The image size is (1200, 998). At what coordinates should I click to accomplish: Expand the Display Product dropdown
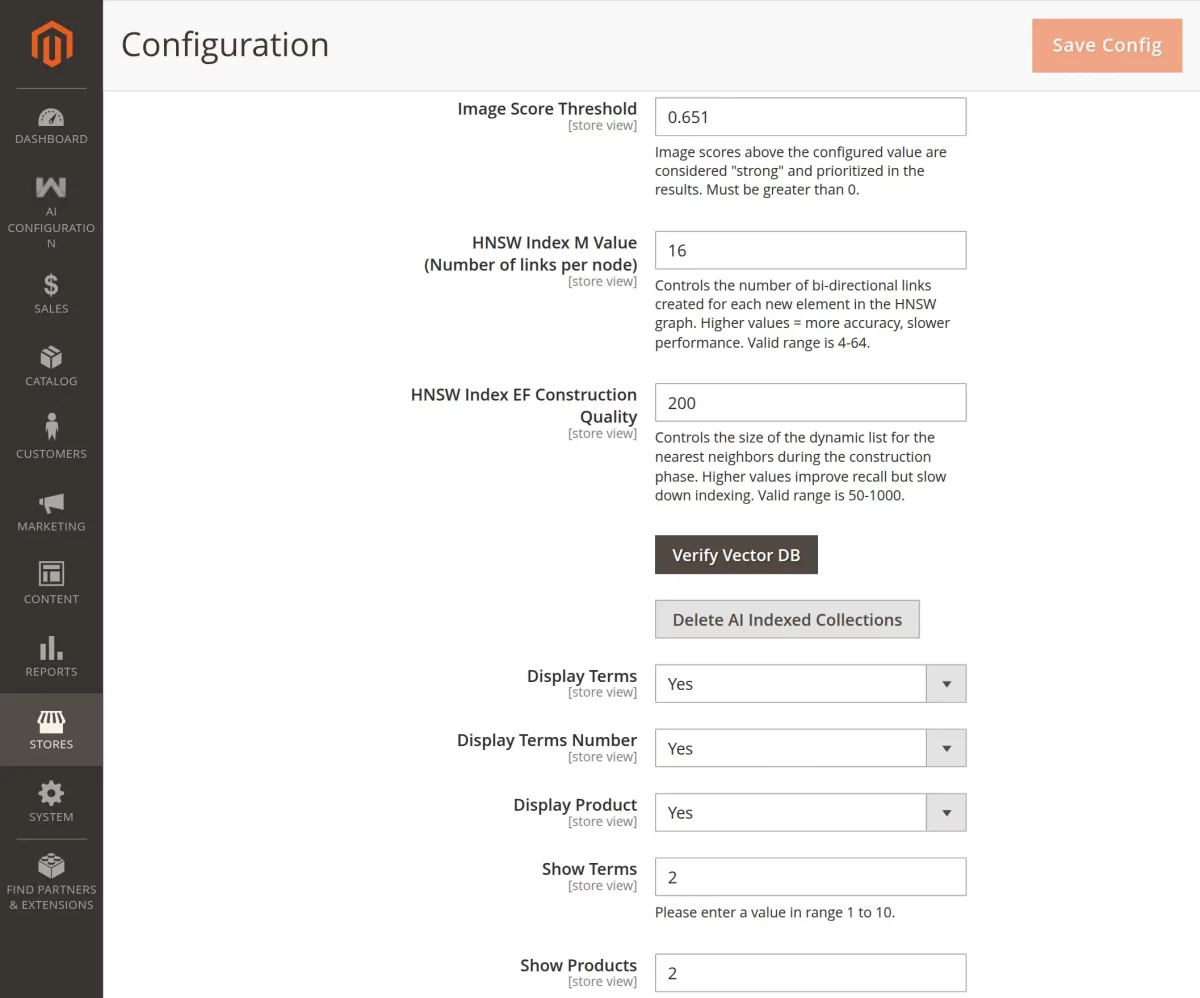[x=810, y=813]
